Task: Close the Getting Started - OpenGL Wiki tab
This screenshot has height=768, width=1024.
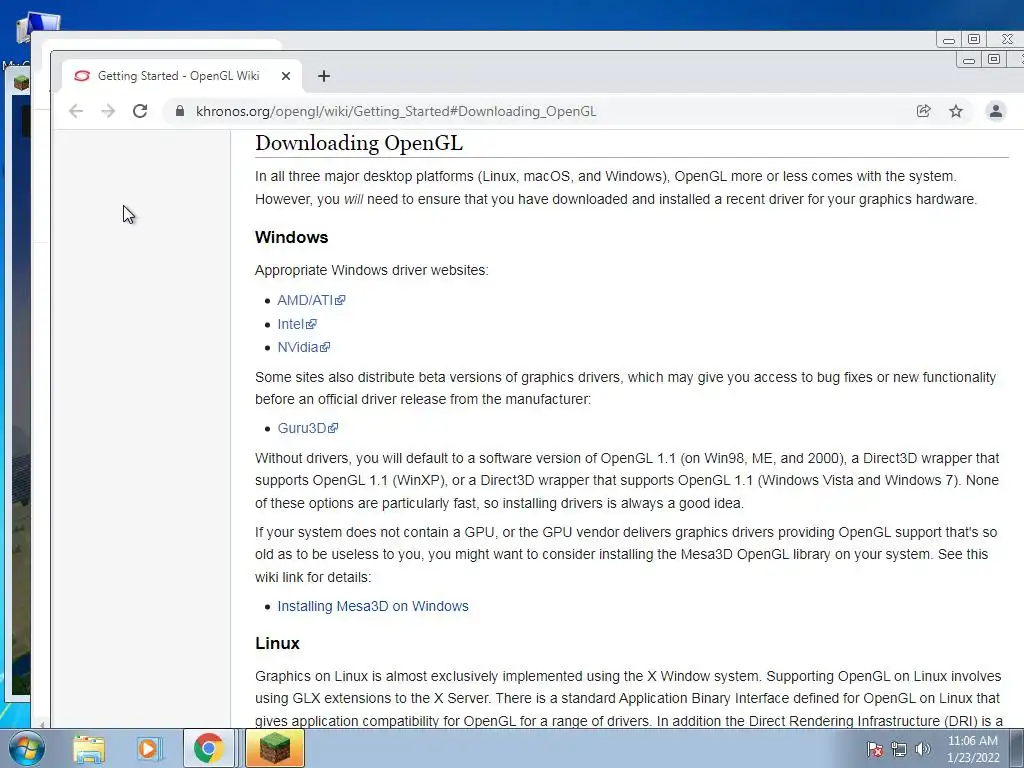Action: pos(285,76)
